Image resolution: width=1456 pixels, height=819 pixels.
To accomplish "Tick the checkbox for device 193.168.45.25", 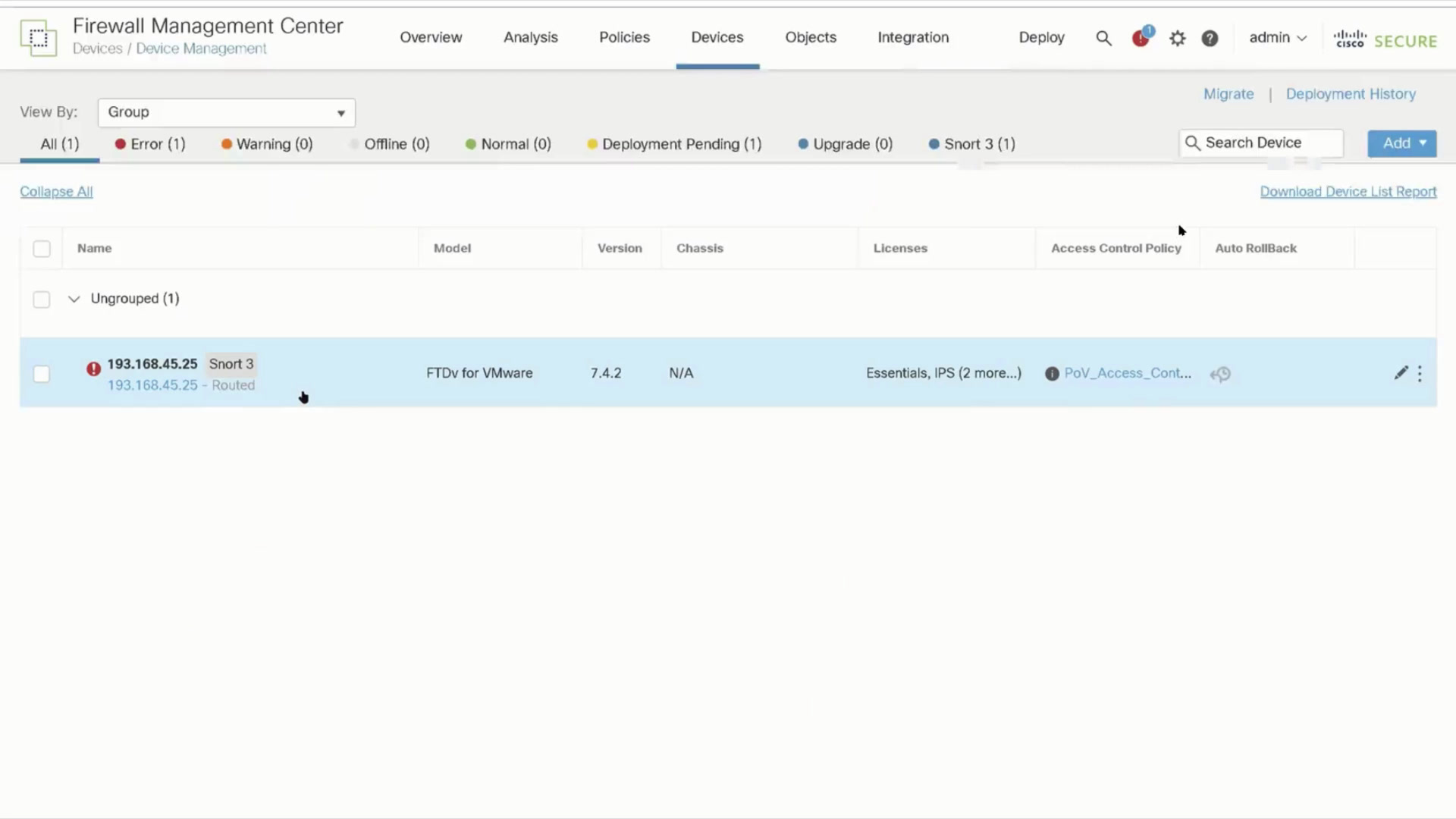I will pyautogui.click(x=42, y=374).
